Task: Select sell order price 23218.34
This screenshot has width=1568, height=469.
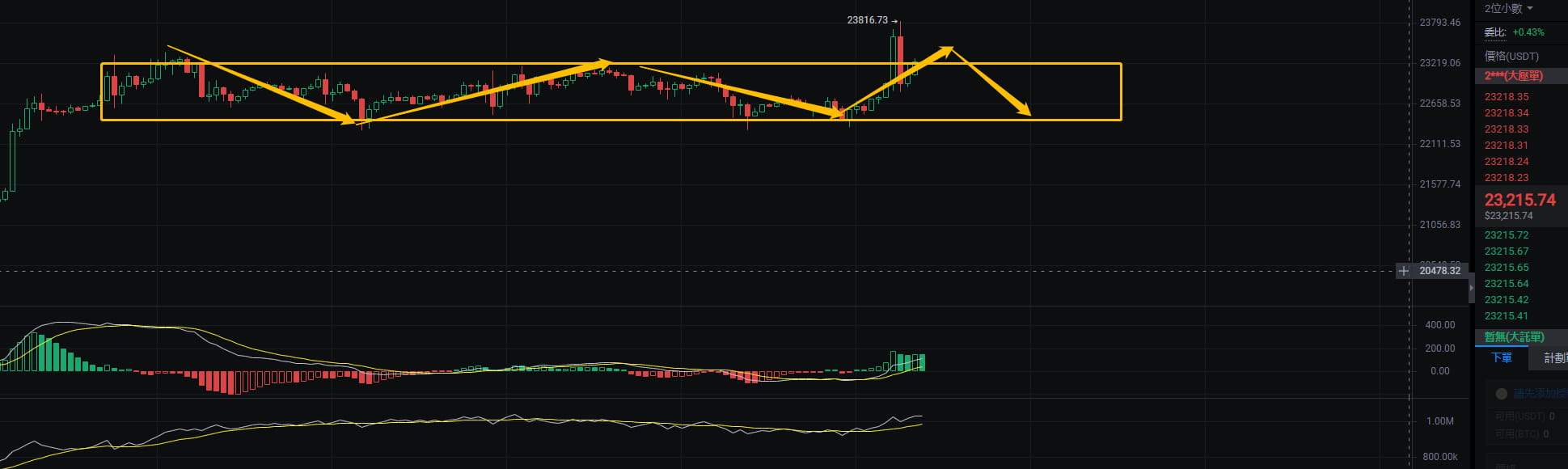Action: [1507, 113]
